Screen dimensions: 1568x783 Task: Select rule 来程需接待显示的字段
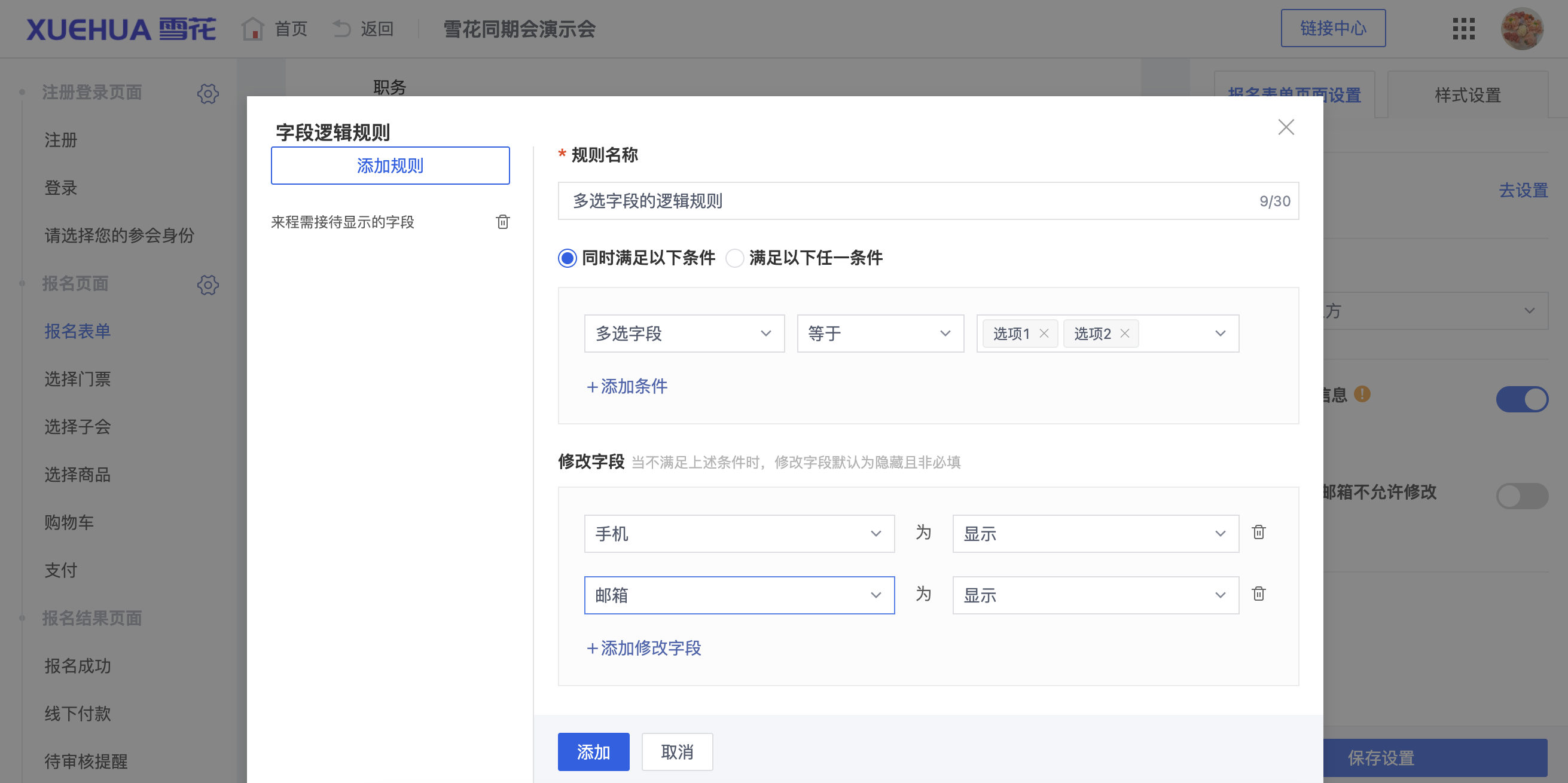pyautogui.click(x=343, y=222)
